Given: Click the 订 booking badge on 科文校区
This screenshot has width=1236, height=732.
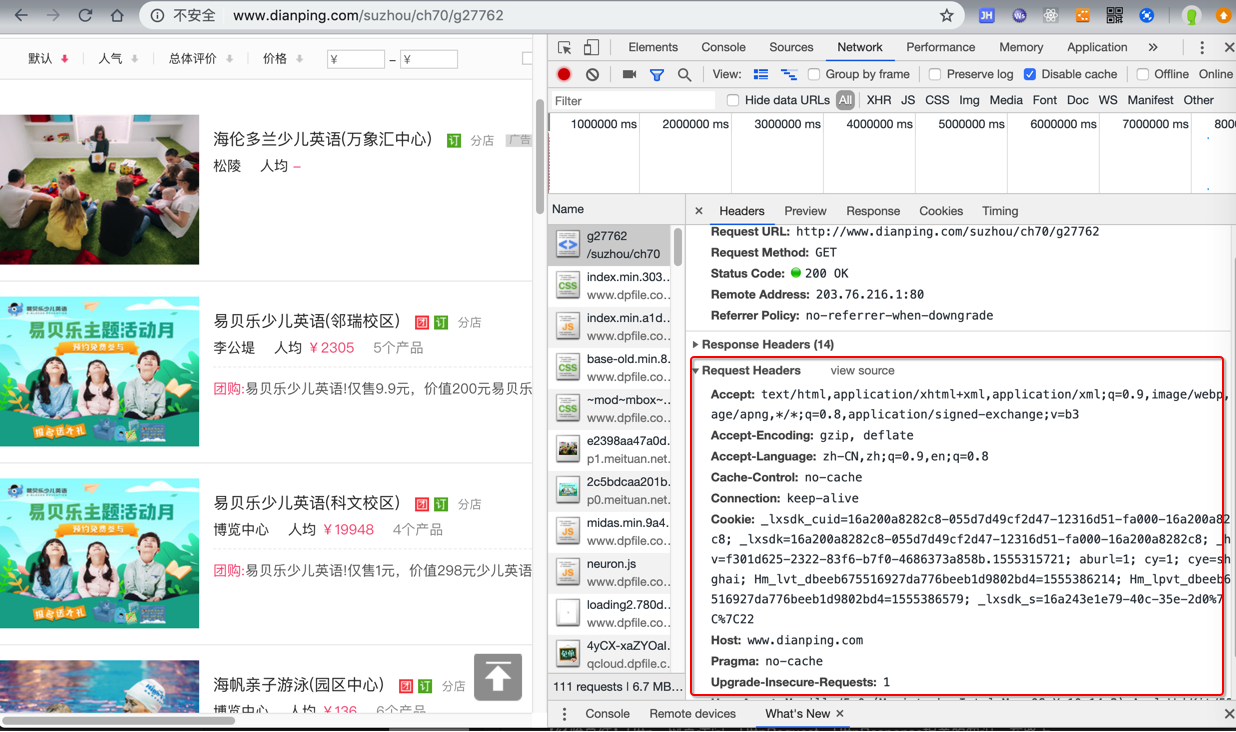Looking at the screenshot, I should tap(441, 504).
